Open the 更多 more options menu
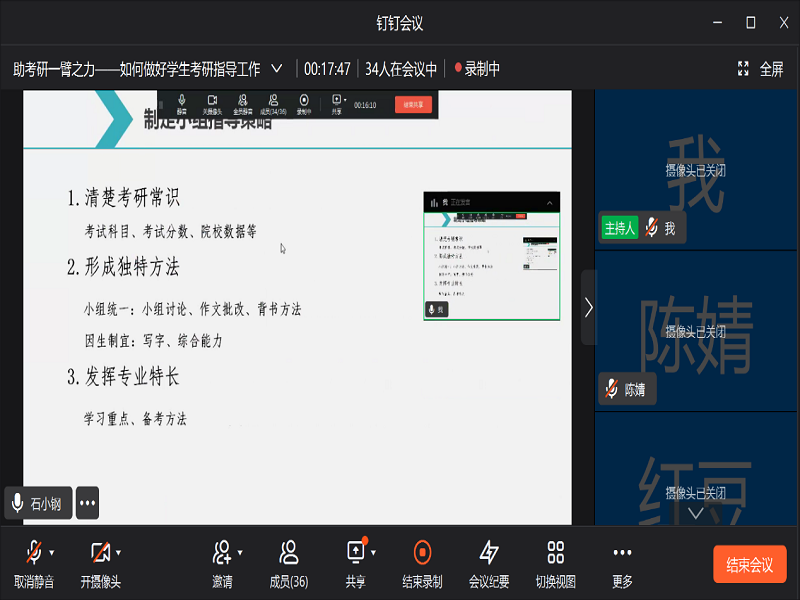This screenshot has height=600, width=800. [622, 553]
